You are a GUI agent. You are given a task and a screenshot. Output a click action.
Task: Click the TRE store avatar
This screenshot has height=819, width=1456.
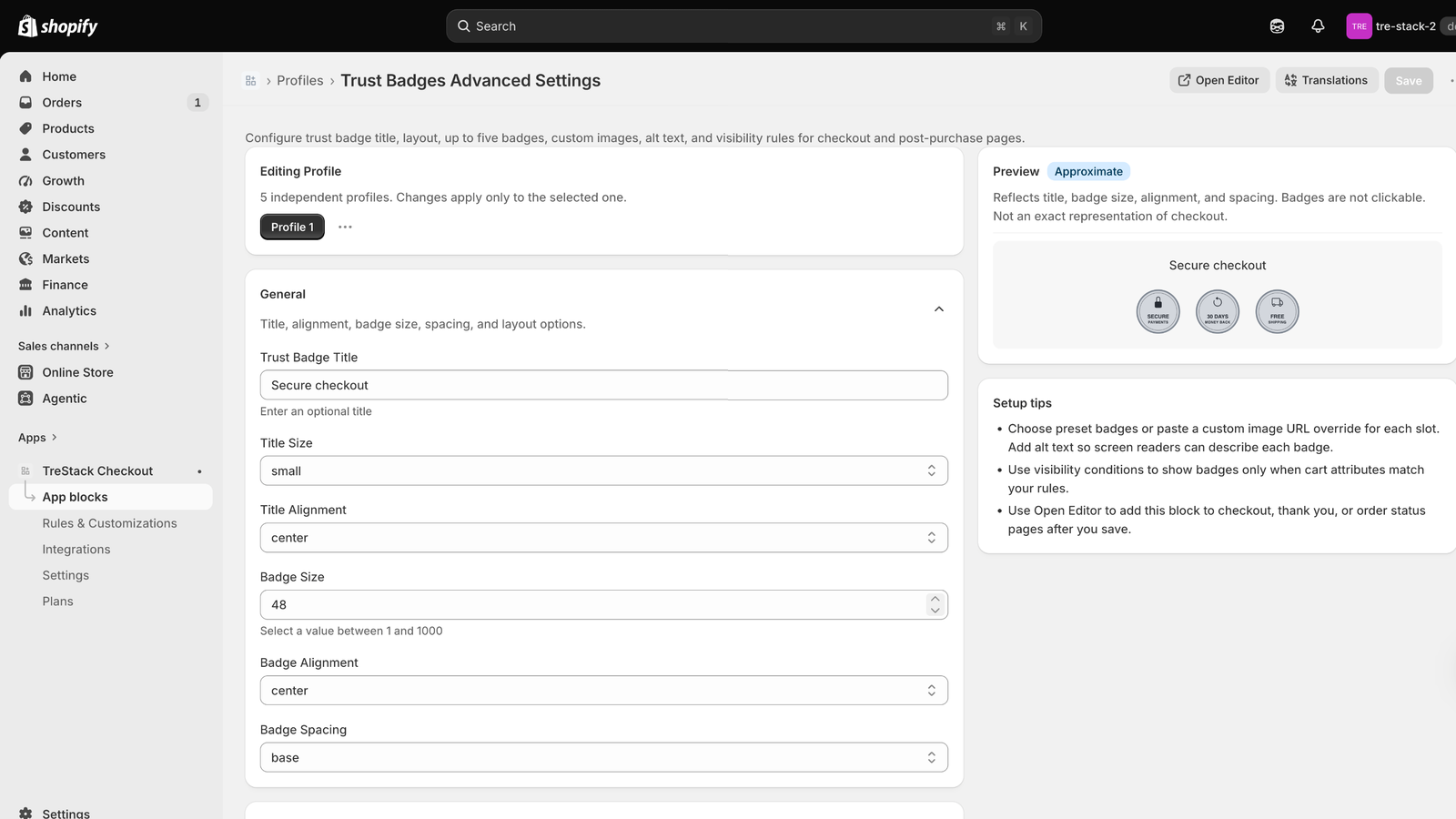pos(1359,26)
